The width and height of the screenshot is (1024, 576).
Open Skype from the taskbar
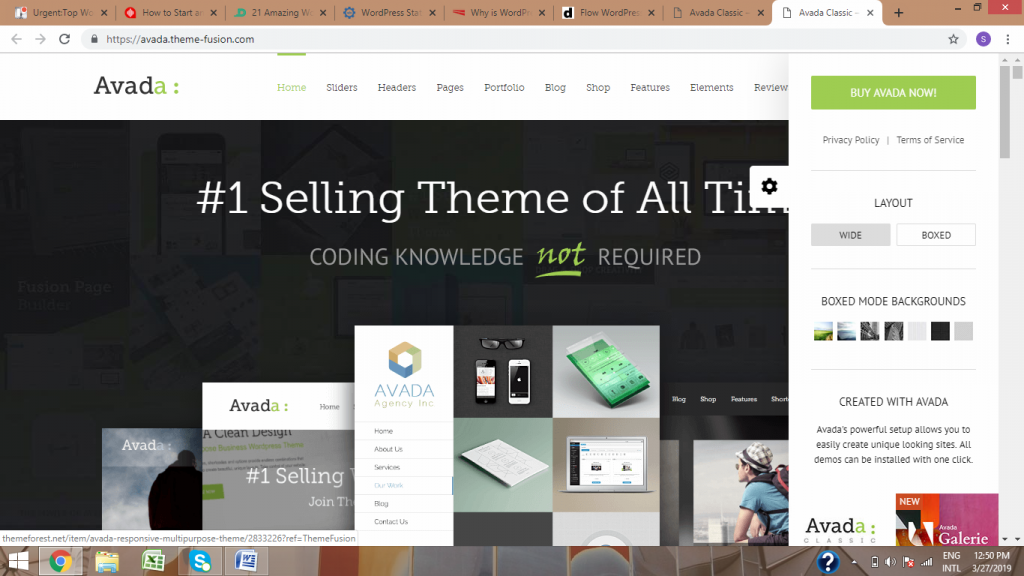[x=200, y=562]
